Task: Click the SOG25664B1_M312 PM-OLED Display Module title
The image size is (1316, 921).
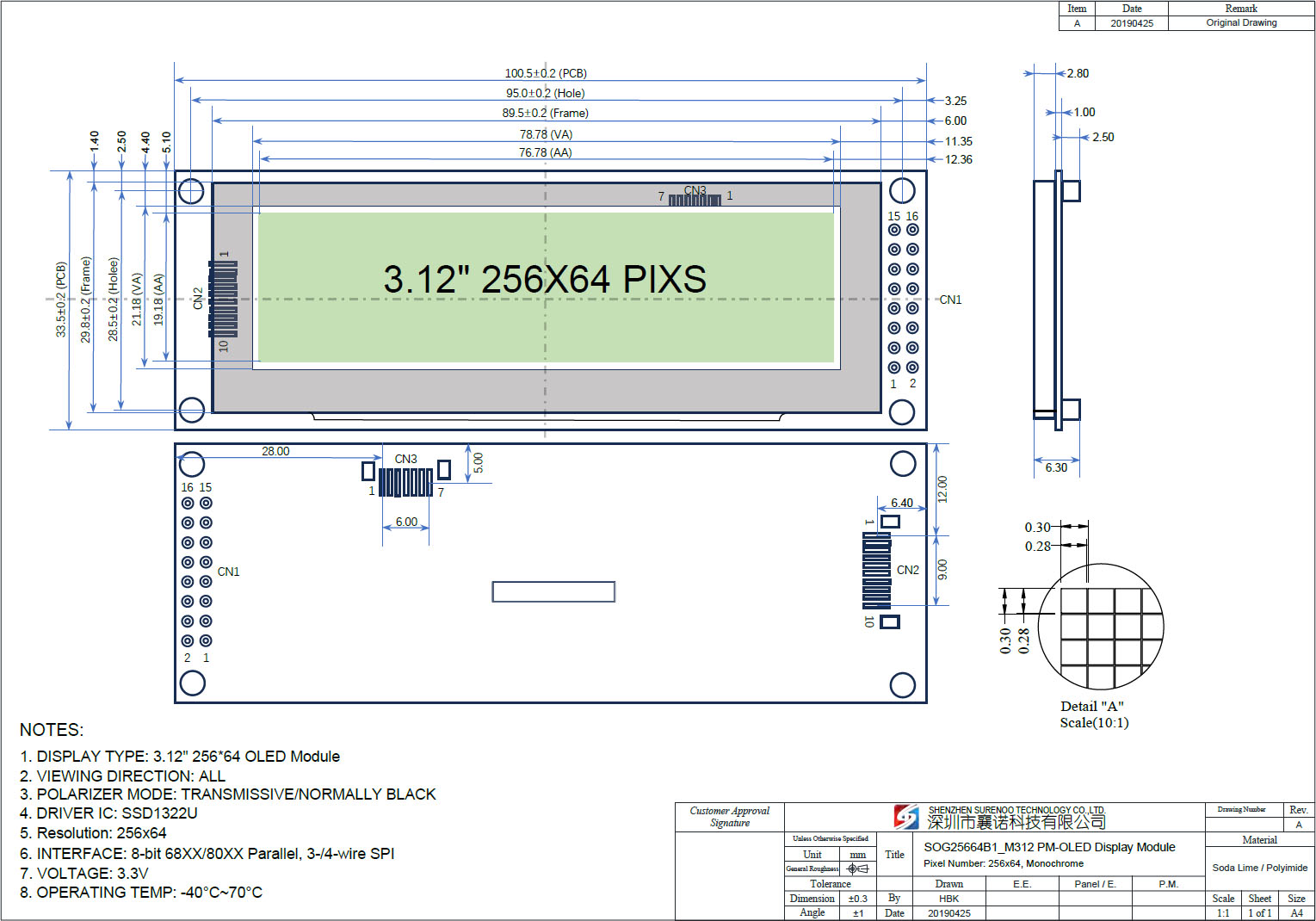Action: coord(1049,847)
